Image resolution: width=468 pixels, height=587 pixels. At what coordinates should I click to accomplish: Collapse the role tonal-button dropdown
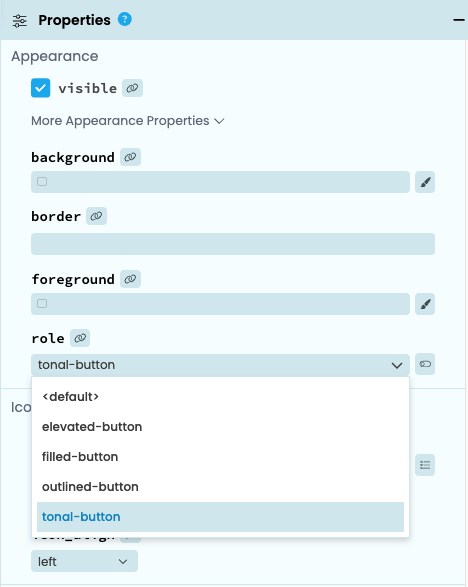pos(220,365)
